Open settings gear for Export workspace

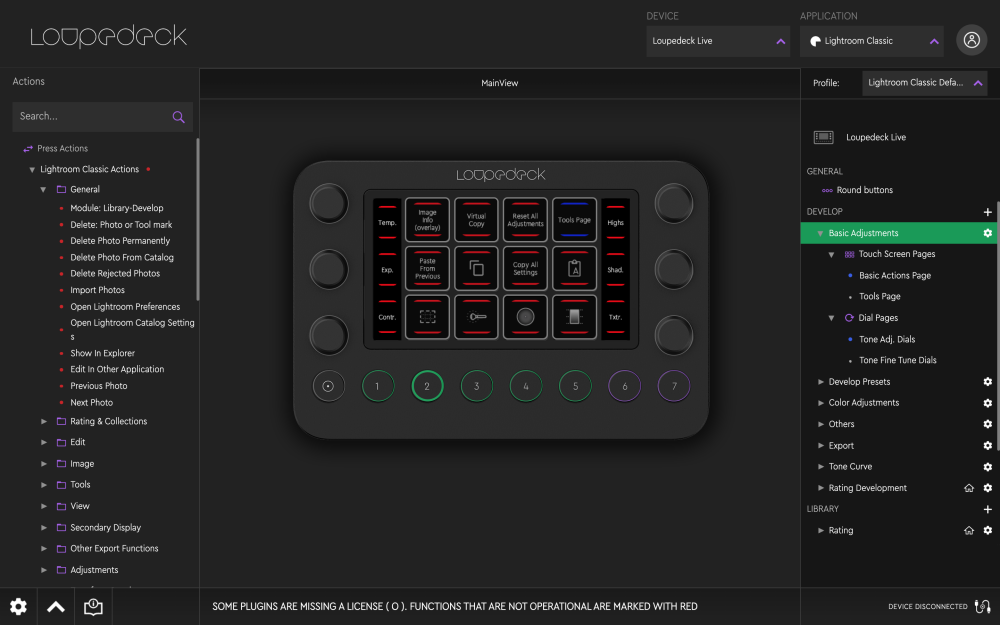[x=987, y=445]
